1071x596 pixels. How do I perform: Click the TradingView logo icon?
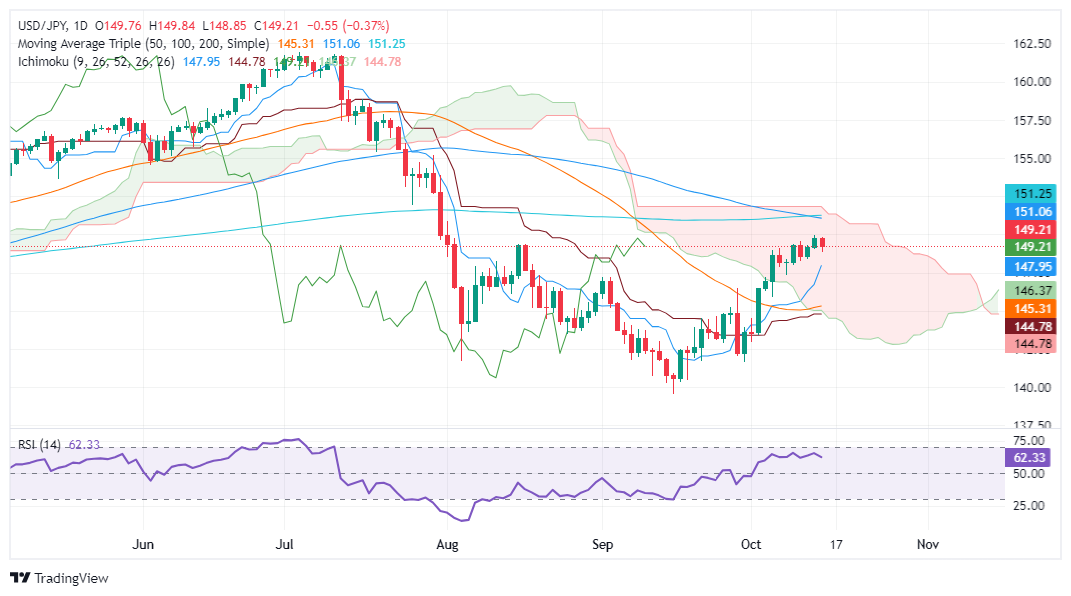(x=20, y=578)
